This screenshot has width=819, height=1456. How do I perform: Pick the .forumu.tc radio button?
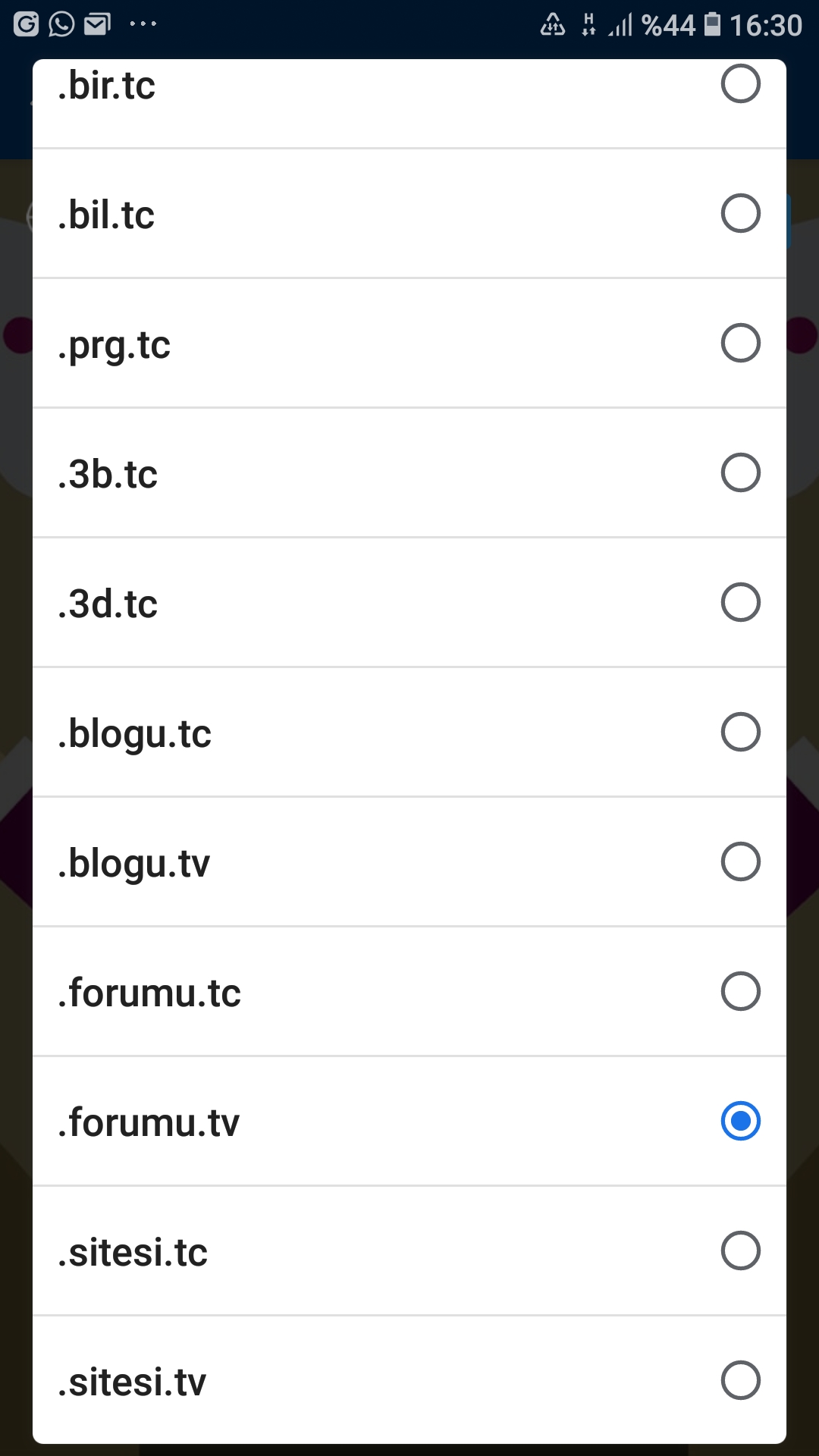740,991
